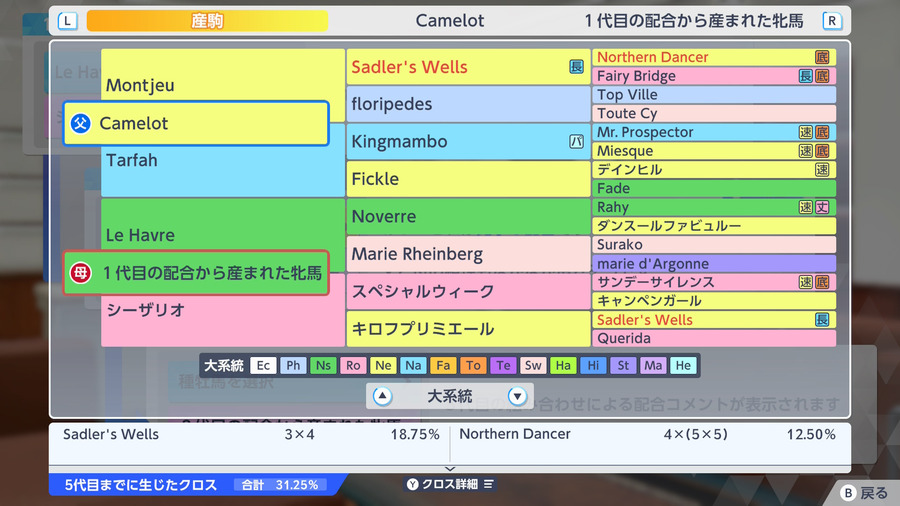Select the Ns lineage swatch

(323, 365)
